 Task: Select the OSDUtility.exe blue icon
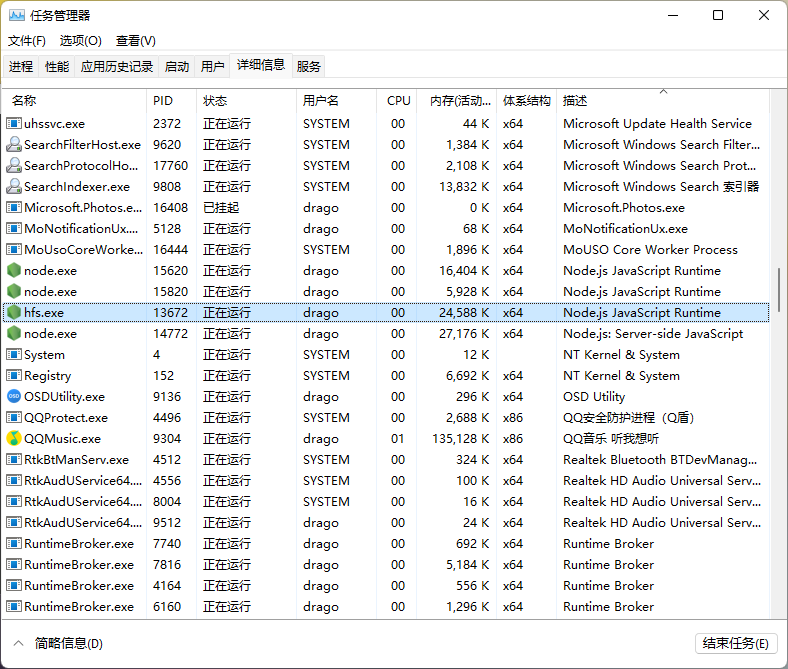click(14, 396)
